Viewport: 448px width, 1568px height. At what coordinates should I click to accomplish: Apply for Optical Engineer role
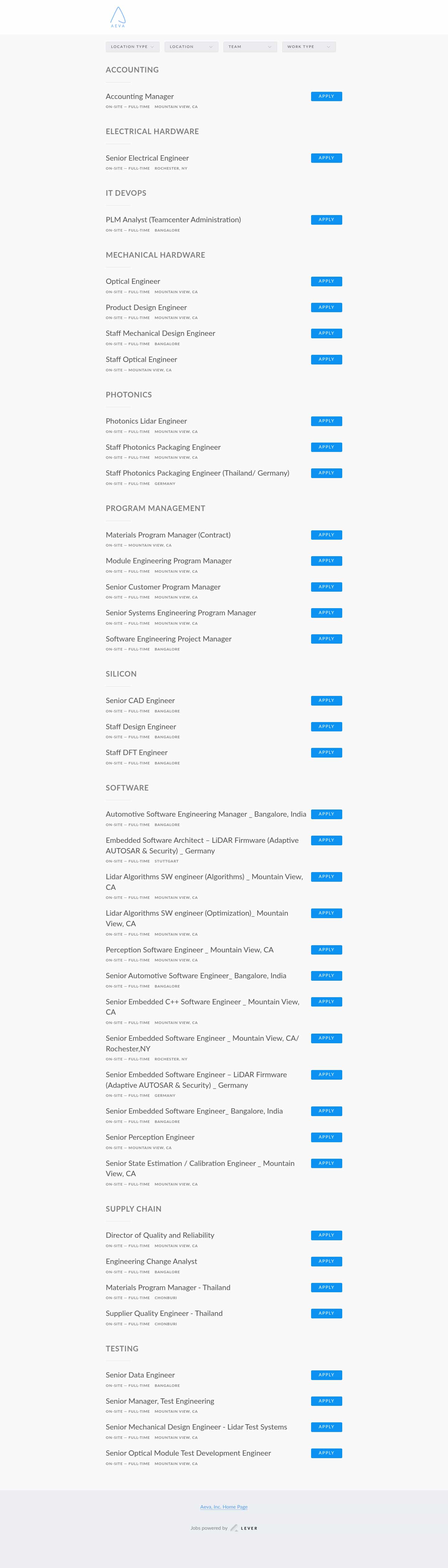[x=326, y=281]
